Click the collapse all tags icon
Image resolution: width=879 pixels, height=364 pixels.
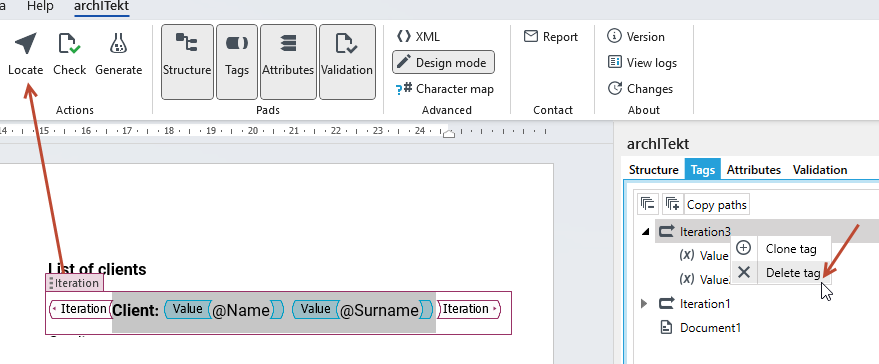tap(648, 204)
